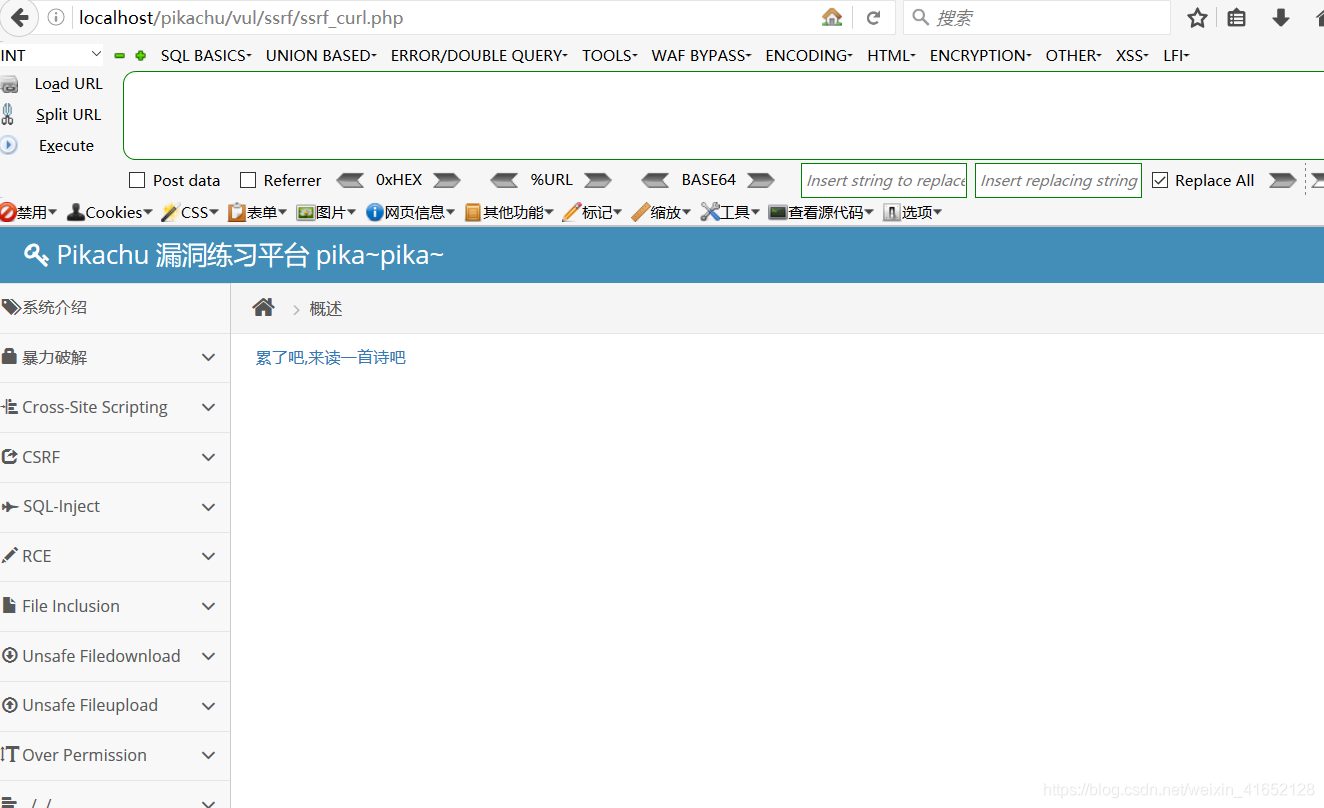1324x808 pixels.
Task: Click the HackBar Split URL icon
Action: (x=8, y=114)
